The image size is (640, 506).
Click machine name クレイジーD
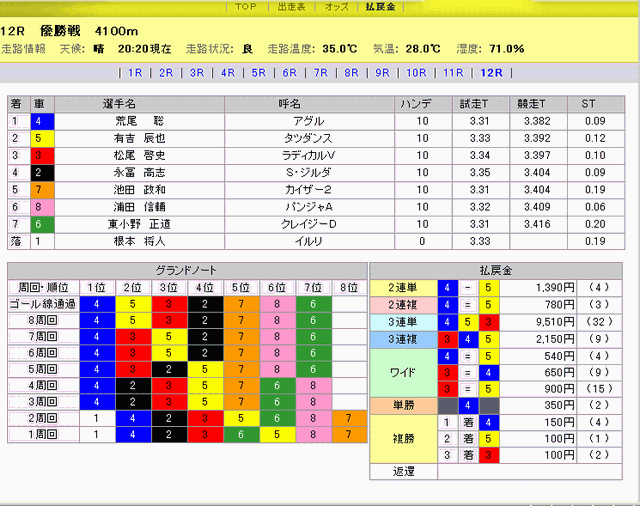click(x=309, y=224)
